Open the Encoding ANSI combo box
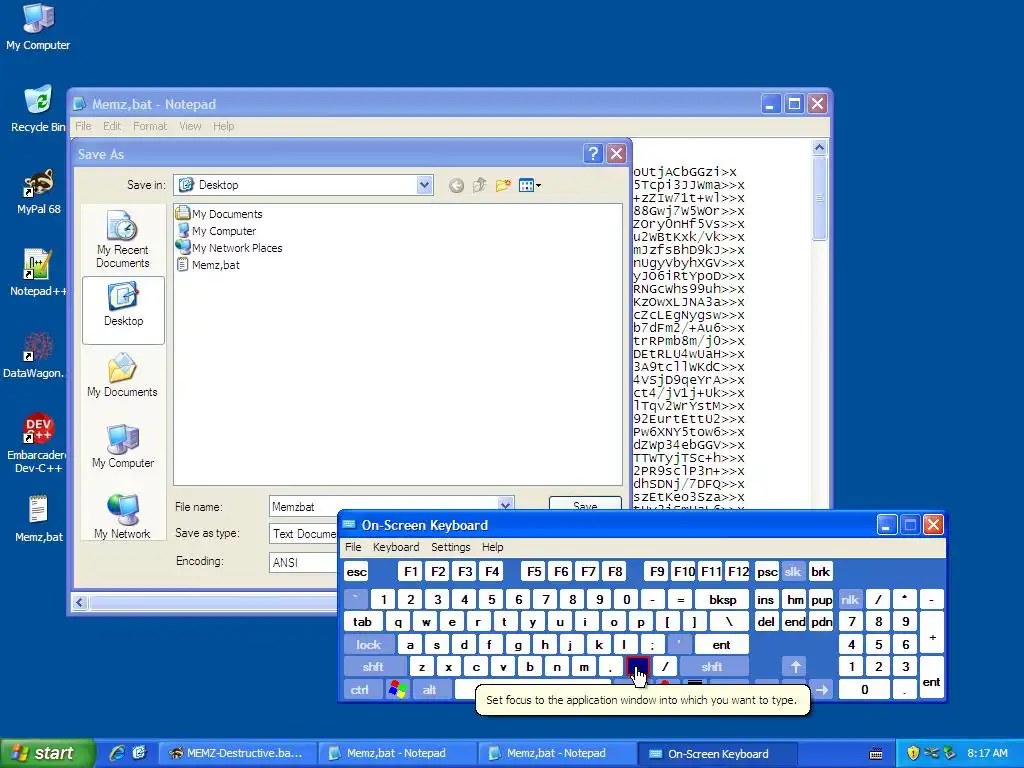Viewport: 1024px width, 768px height. point(304,562)
